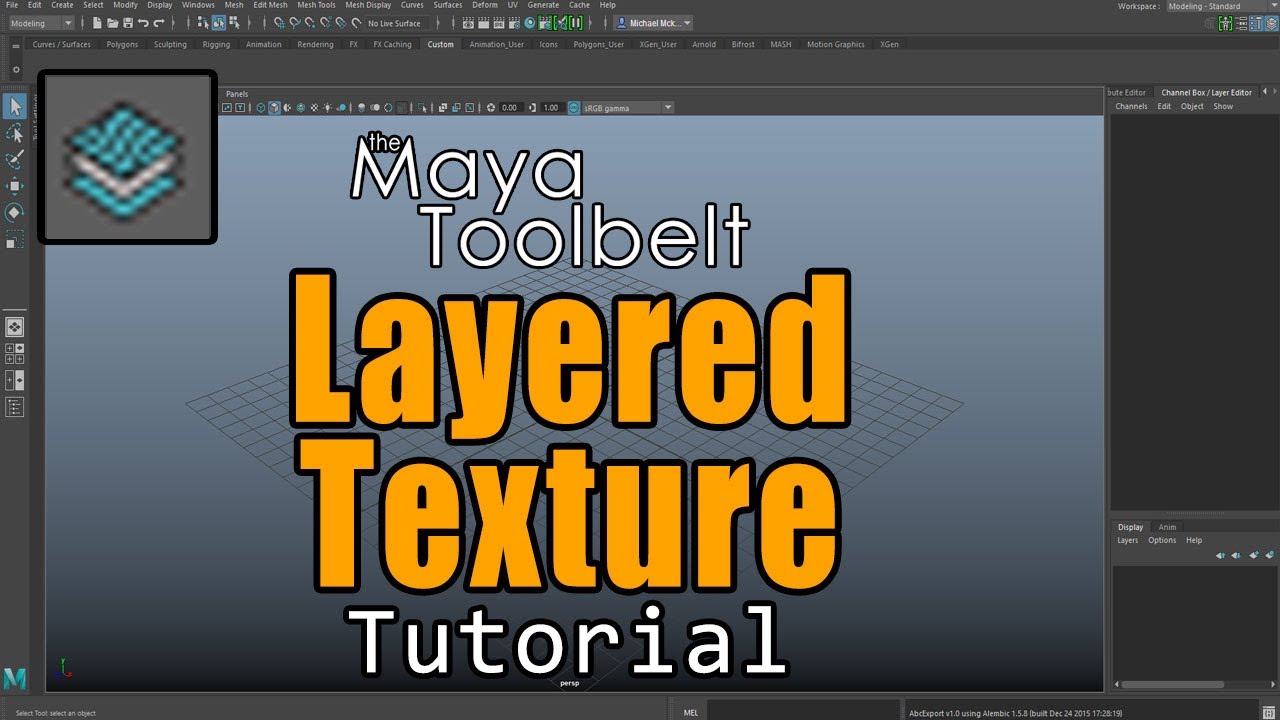Activate the Lasso select tool
1280x720 pixels.
tap(15, 133)
